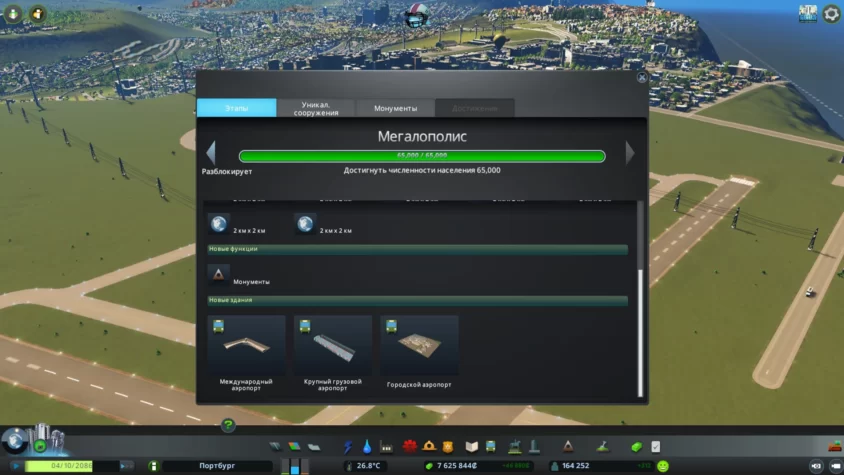Viewport: 844px width, 475px height.
Task: Click the RCI demand bars
Action: click(x=294, y=466)
